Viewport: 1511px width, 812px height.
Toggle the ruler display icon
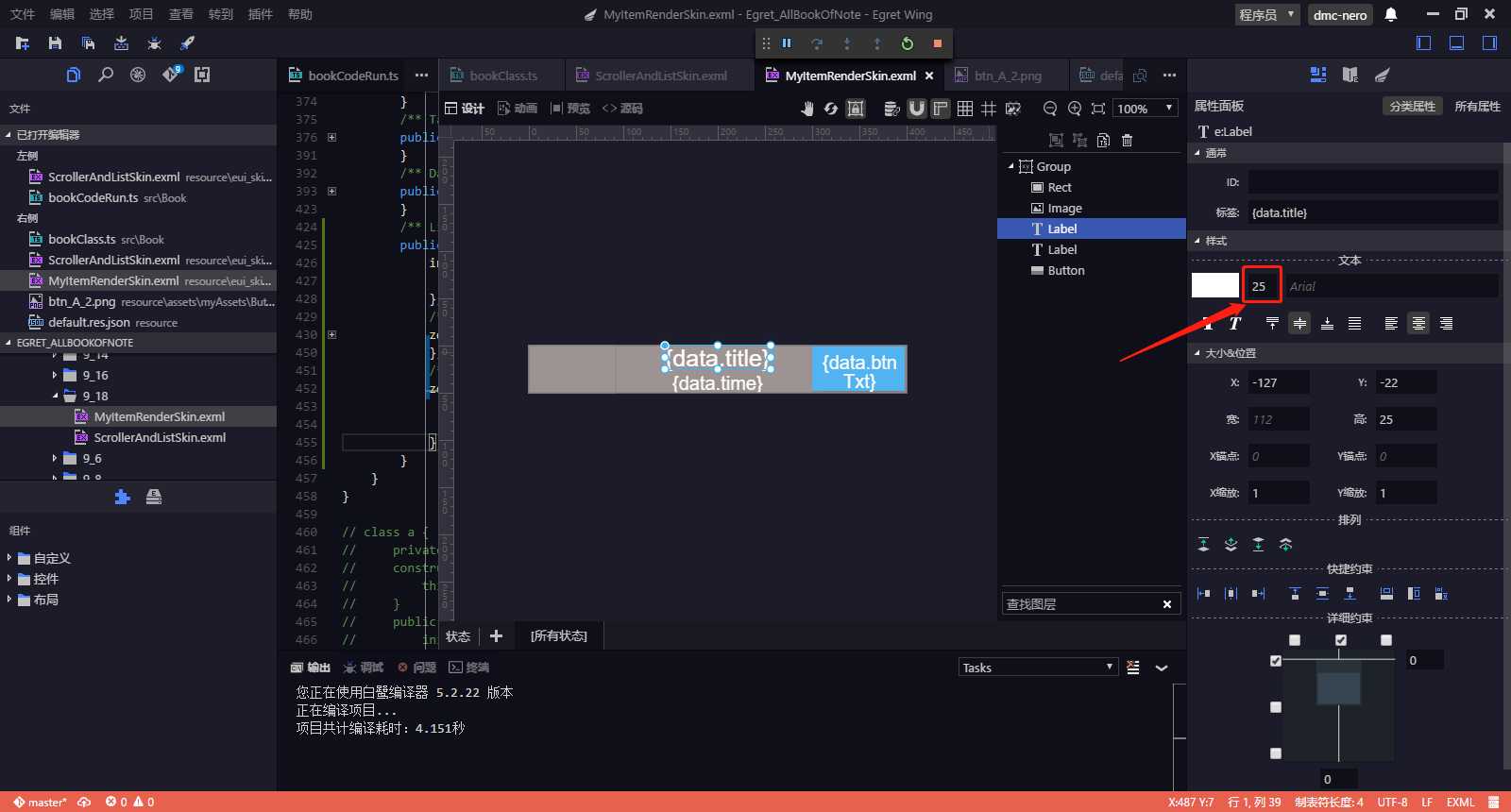[x=941, y=109]
